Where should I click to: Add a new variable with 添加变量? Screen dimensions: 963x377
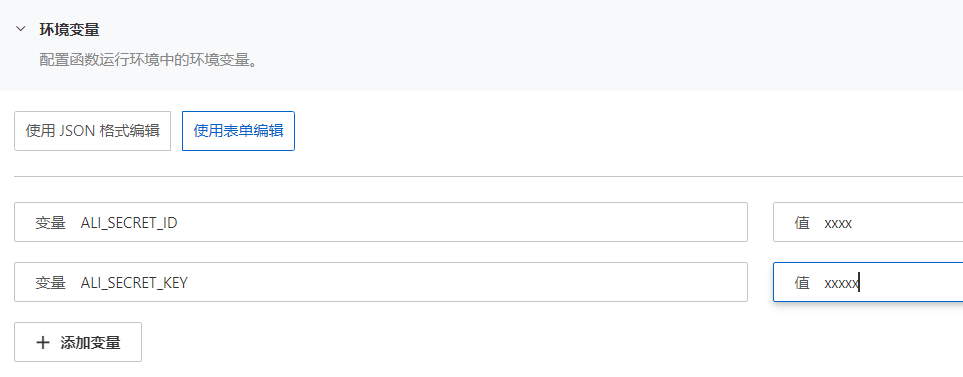(x=78, y=342)
